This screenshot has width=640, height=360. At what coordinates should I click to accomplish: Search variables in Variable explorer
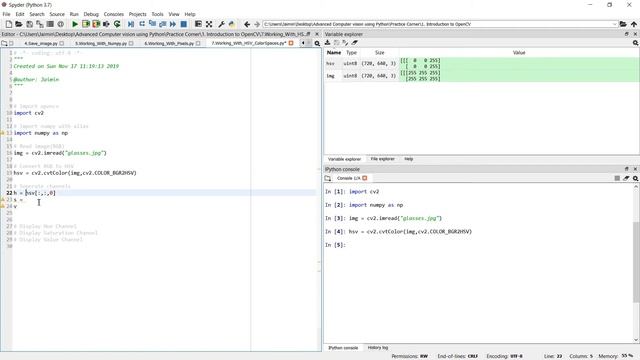[x=636, y=43]
